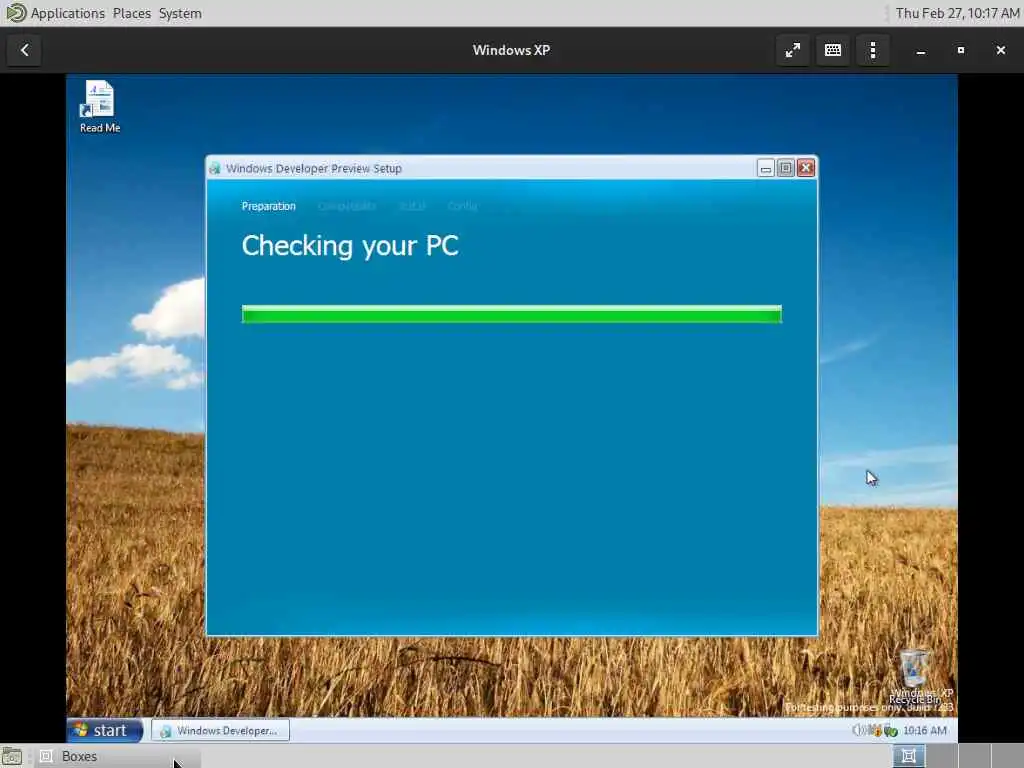
Task: Click the Windows XP title text
Action: 511,50
